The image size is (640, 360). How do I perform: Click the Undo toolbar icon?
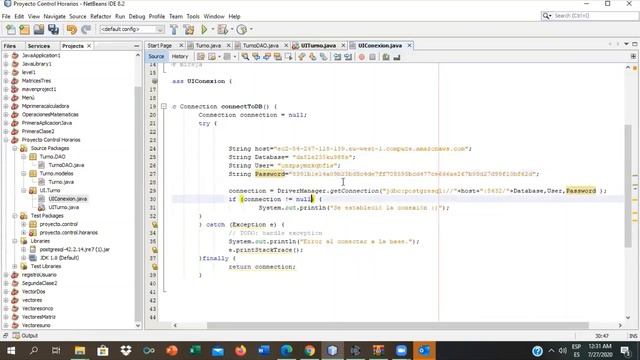pyautogui.click(x=72, y=29)
